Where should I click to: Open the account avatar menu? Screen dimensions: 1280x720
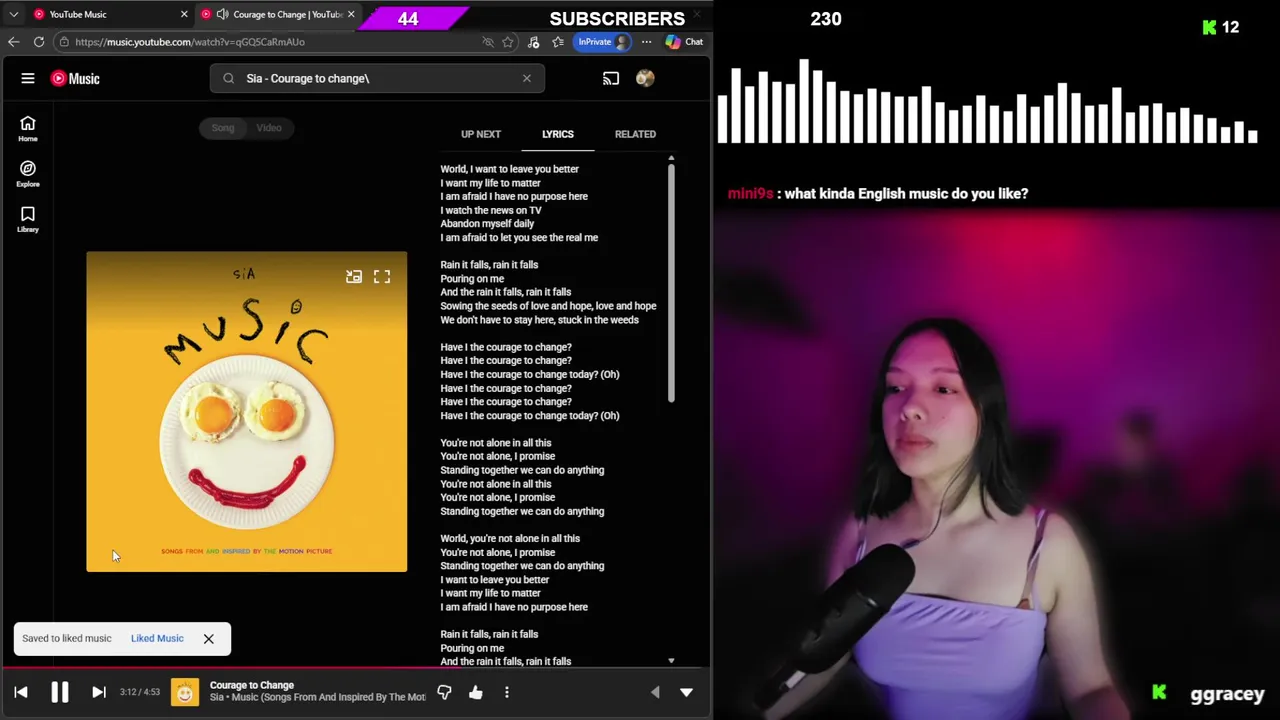click(x=645, y=78)
